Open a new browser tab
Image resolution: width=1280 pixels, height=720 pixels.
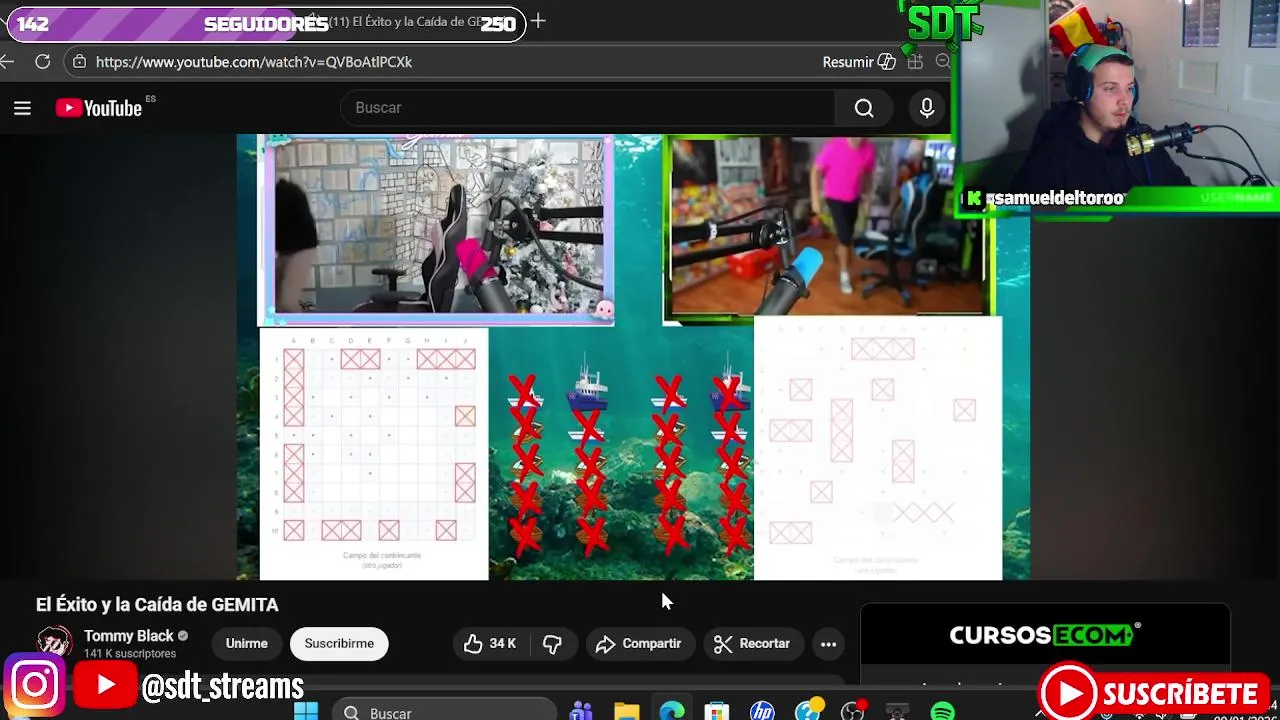538,21
